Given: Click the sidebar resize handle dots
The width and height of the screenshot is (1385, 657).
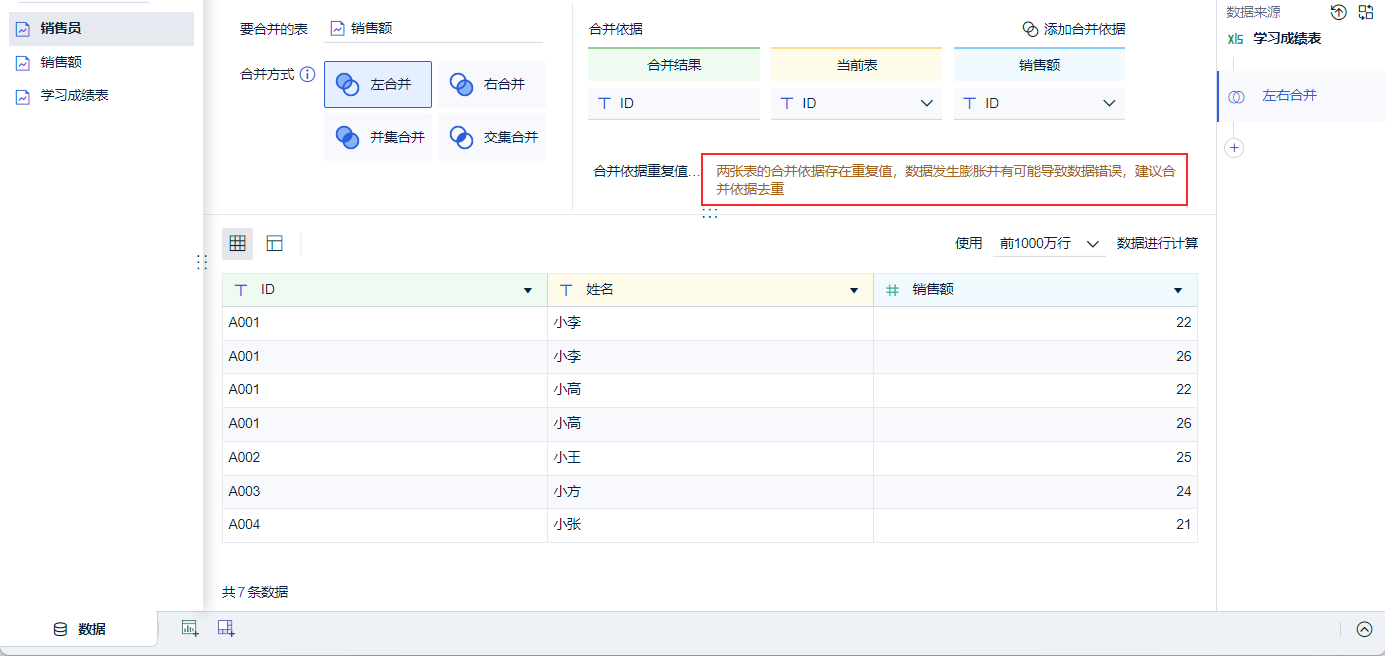Looking at the screenshot, I should click(201, 261).
